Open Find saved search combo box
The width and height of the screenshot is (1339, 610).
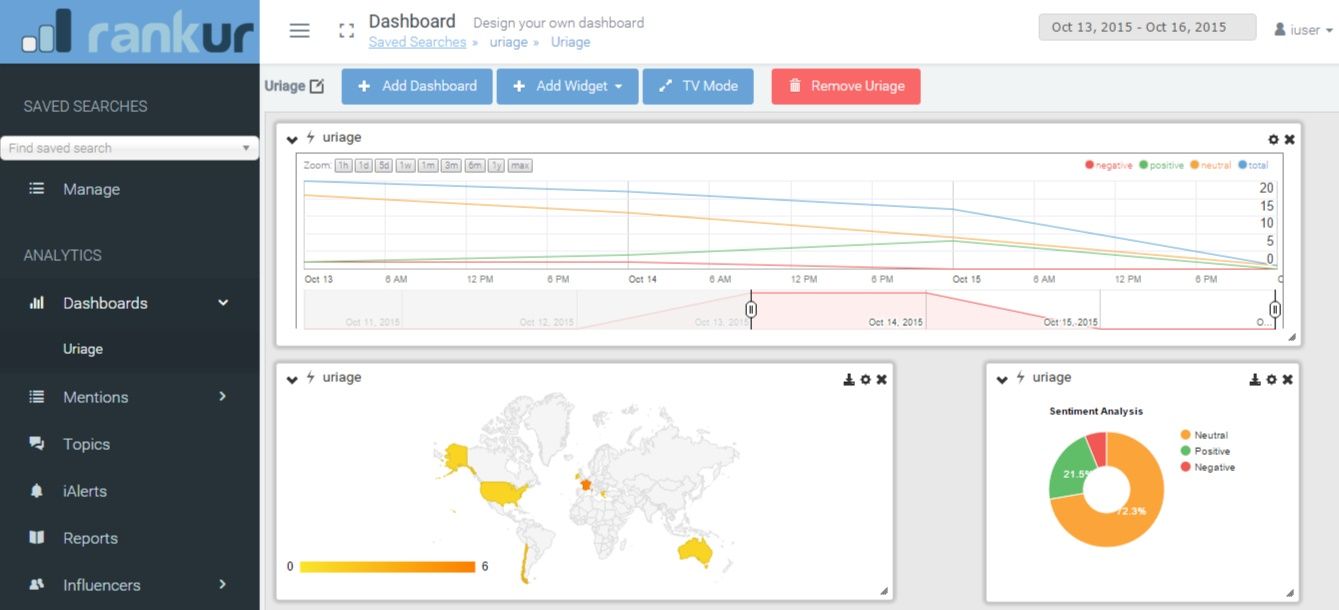click(x=129, y=148)
